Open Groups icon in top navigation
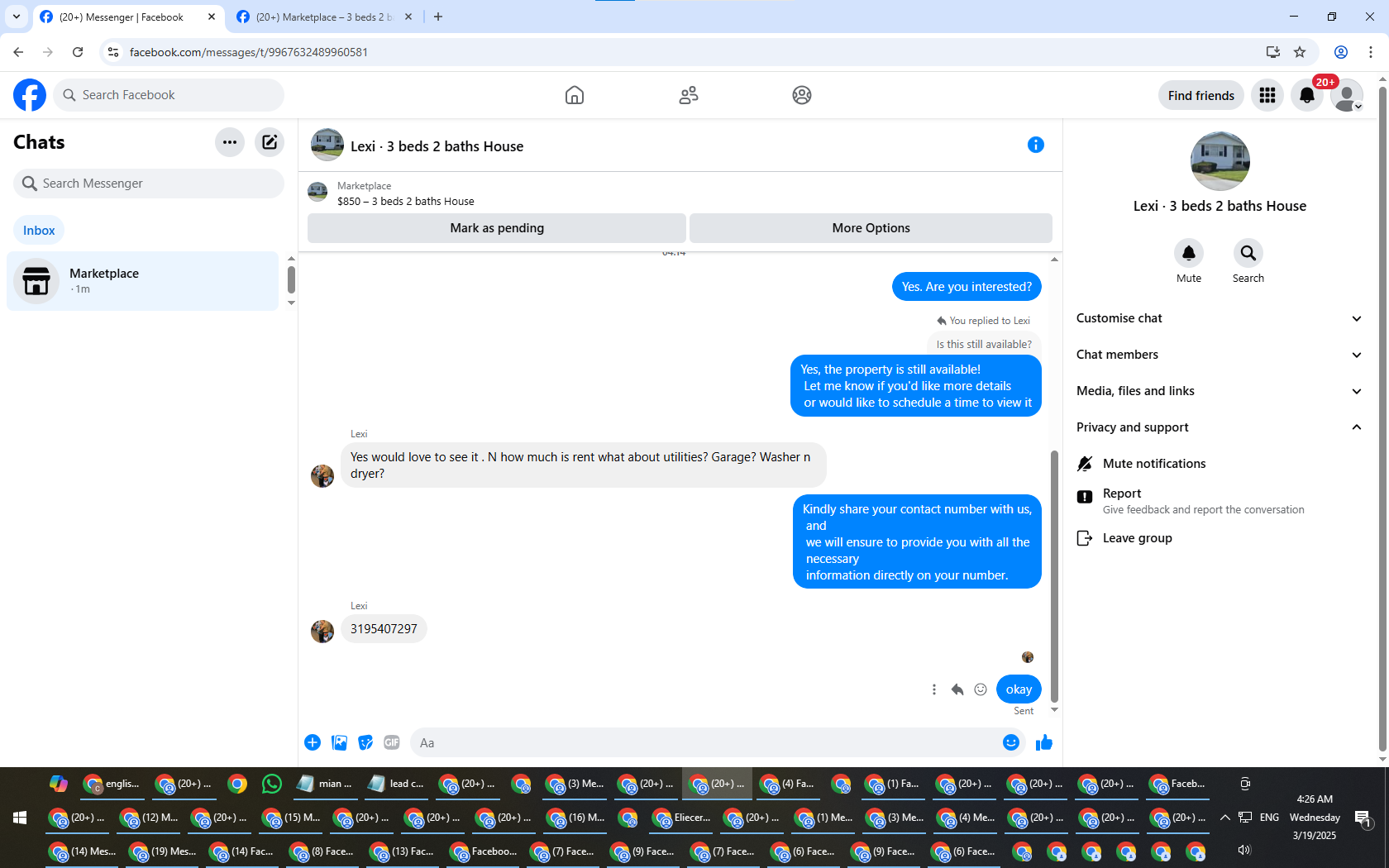Screen dimensions: 1389x868 [x=802, y=95]
